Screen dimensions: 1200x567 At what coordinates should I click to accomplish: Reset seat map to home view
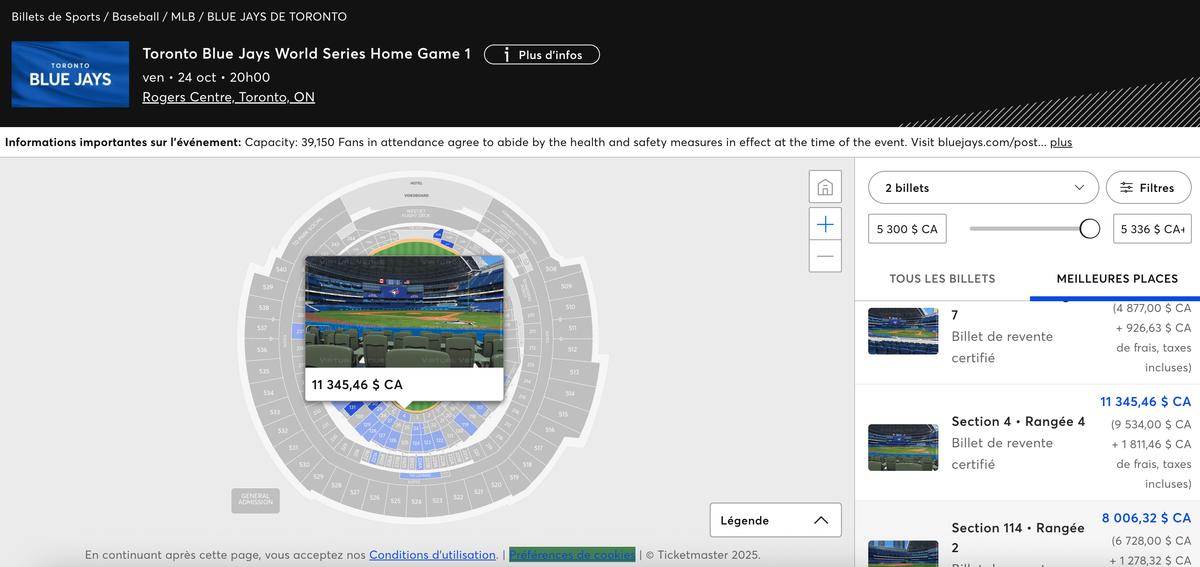click(825, 188)
